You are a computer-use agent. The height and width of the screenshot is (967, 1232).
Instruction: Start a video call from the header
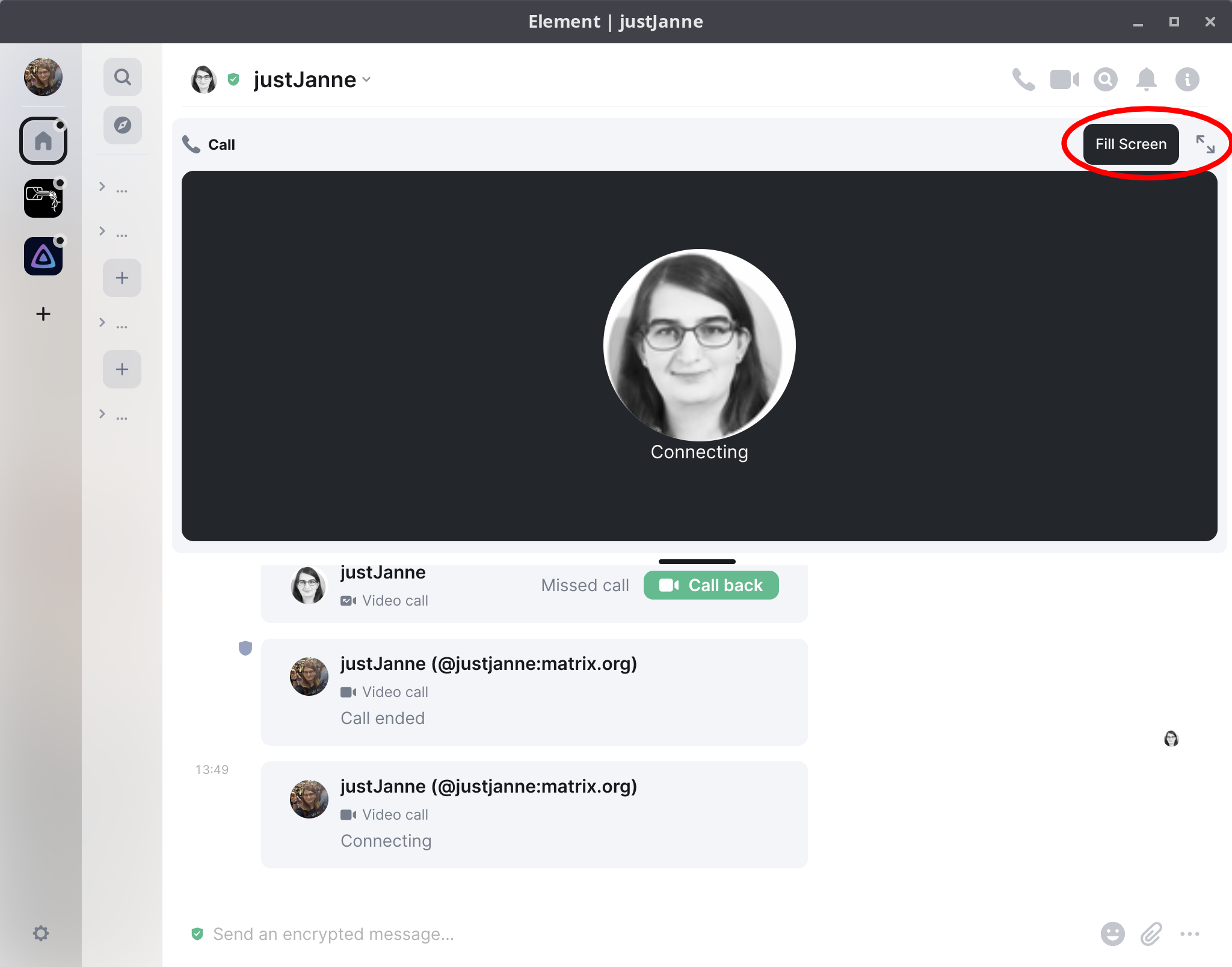(1065, 79)
